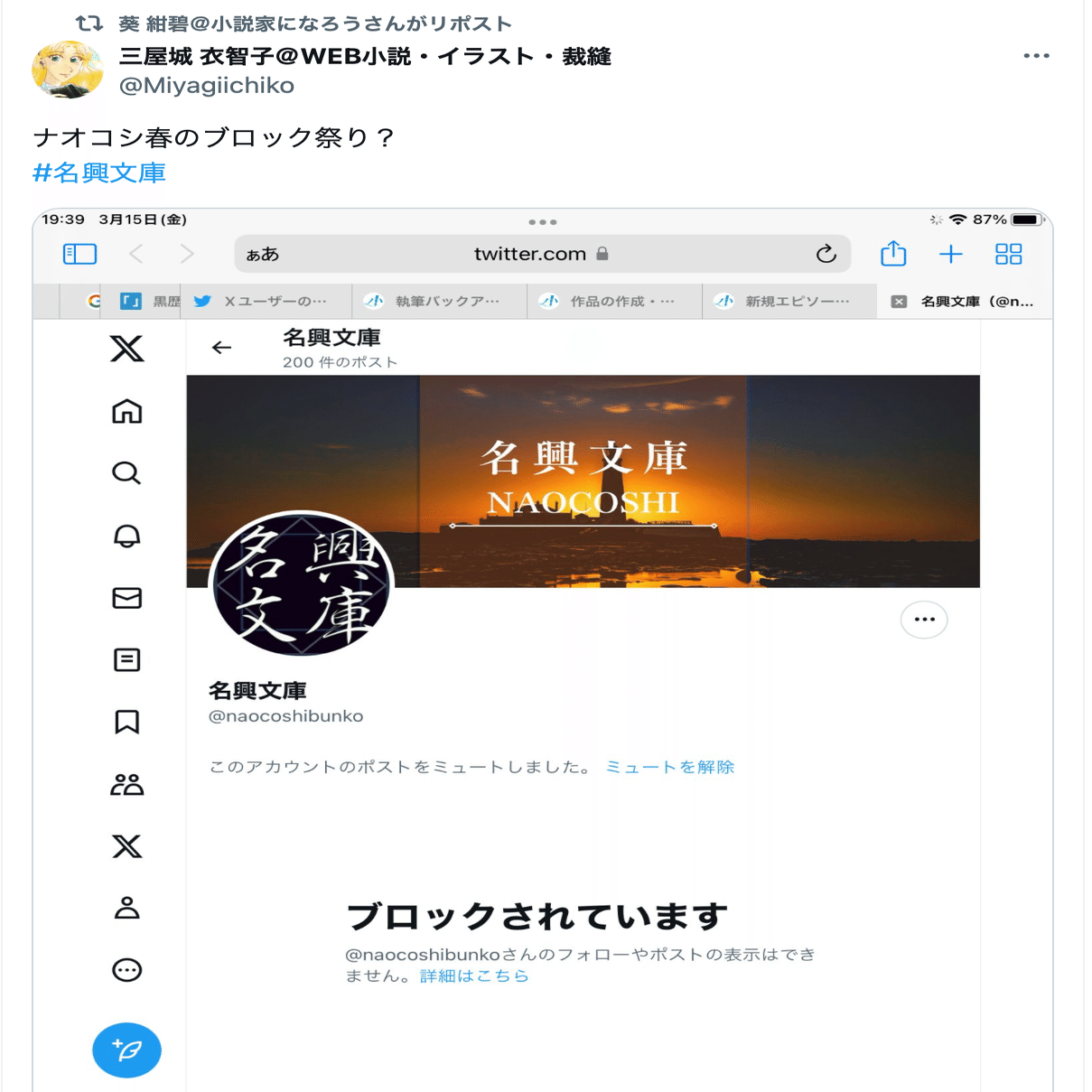Image resolution: width=1092 pixels, height=1092 pixels.
Task: Open the tweet's top-right more options menu
Action: [1036, 56]
